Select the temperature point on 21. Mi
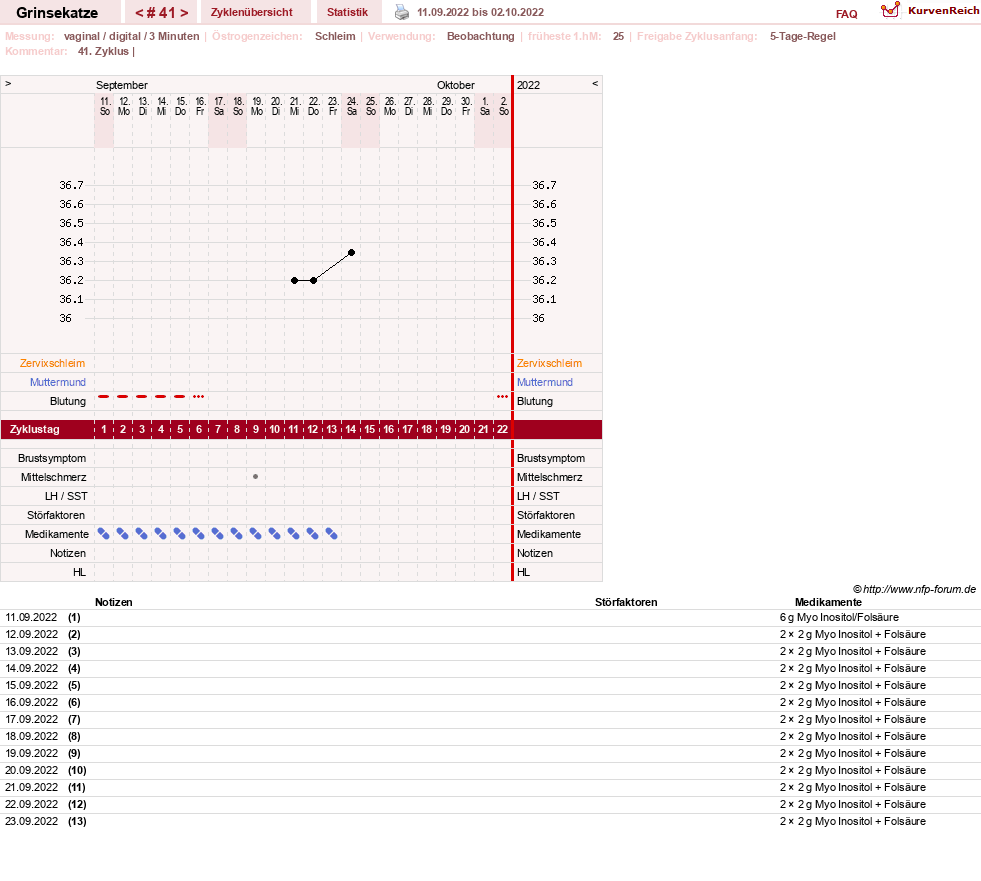Screen dimensions: 981x881 tap(294, 280)
